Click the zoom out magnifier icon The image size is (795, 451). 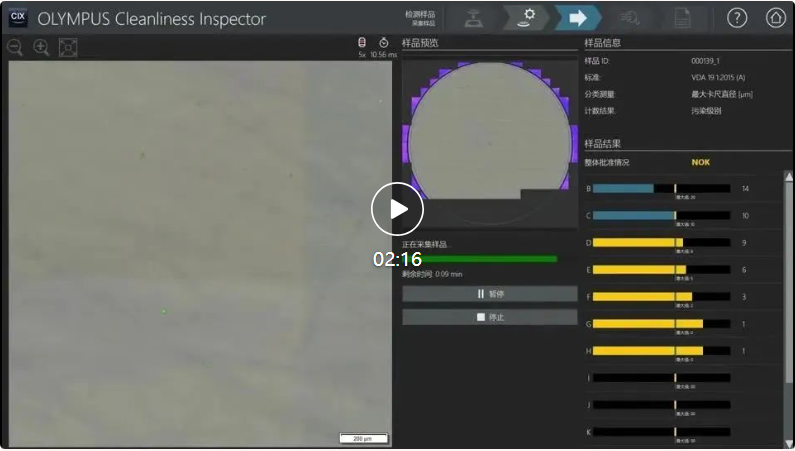pyautogui.click(x=15, y=48)
